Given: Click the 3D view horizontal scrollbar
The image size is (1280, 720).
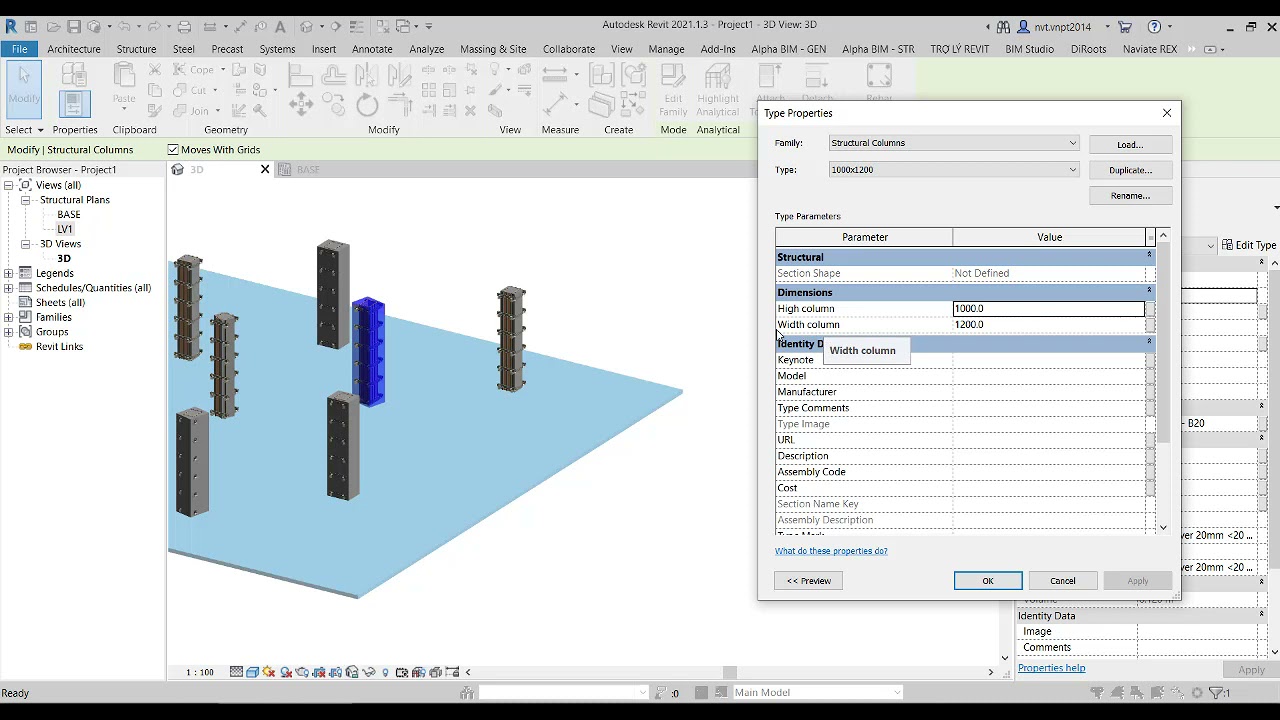Looking at the screenshot, I should tap(730, 672).
